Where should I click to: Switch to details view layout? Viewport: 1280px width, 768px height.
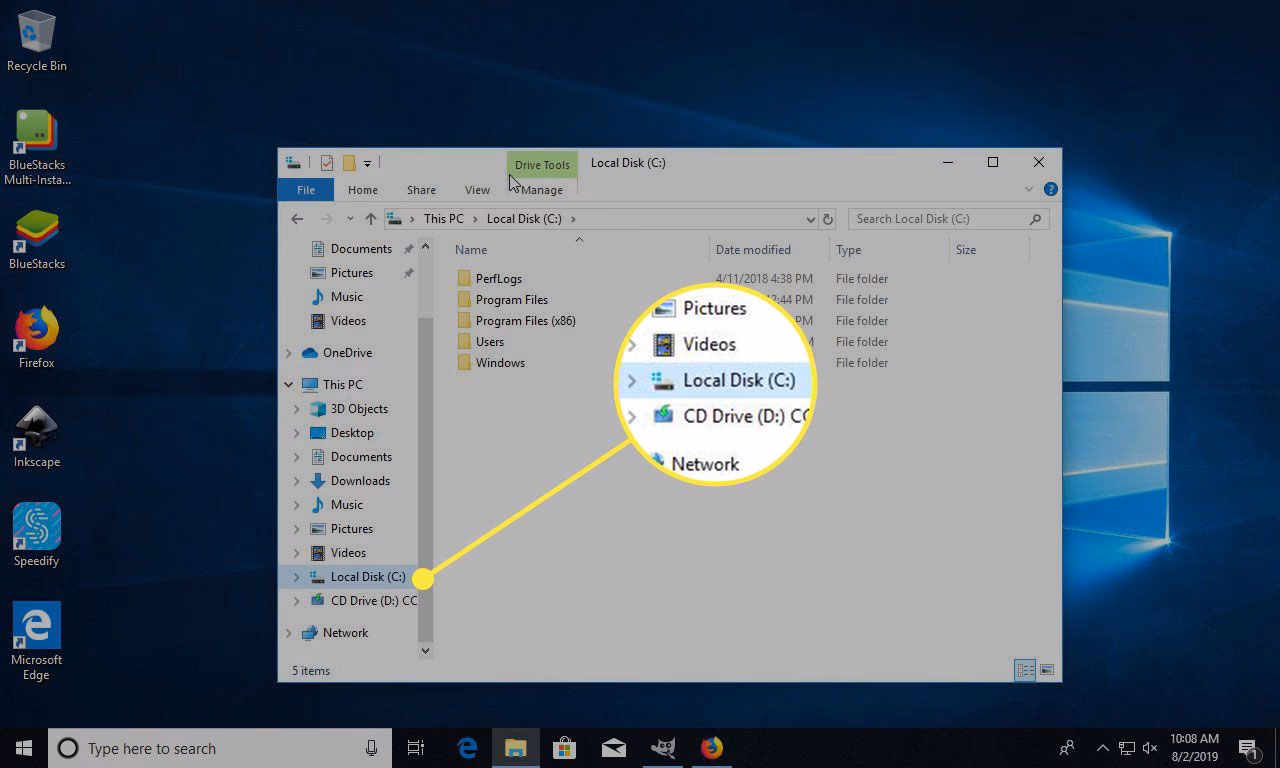pyautogui.click(x=1024, y=670)
